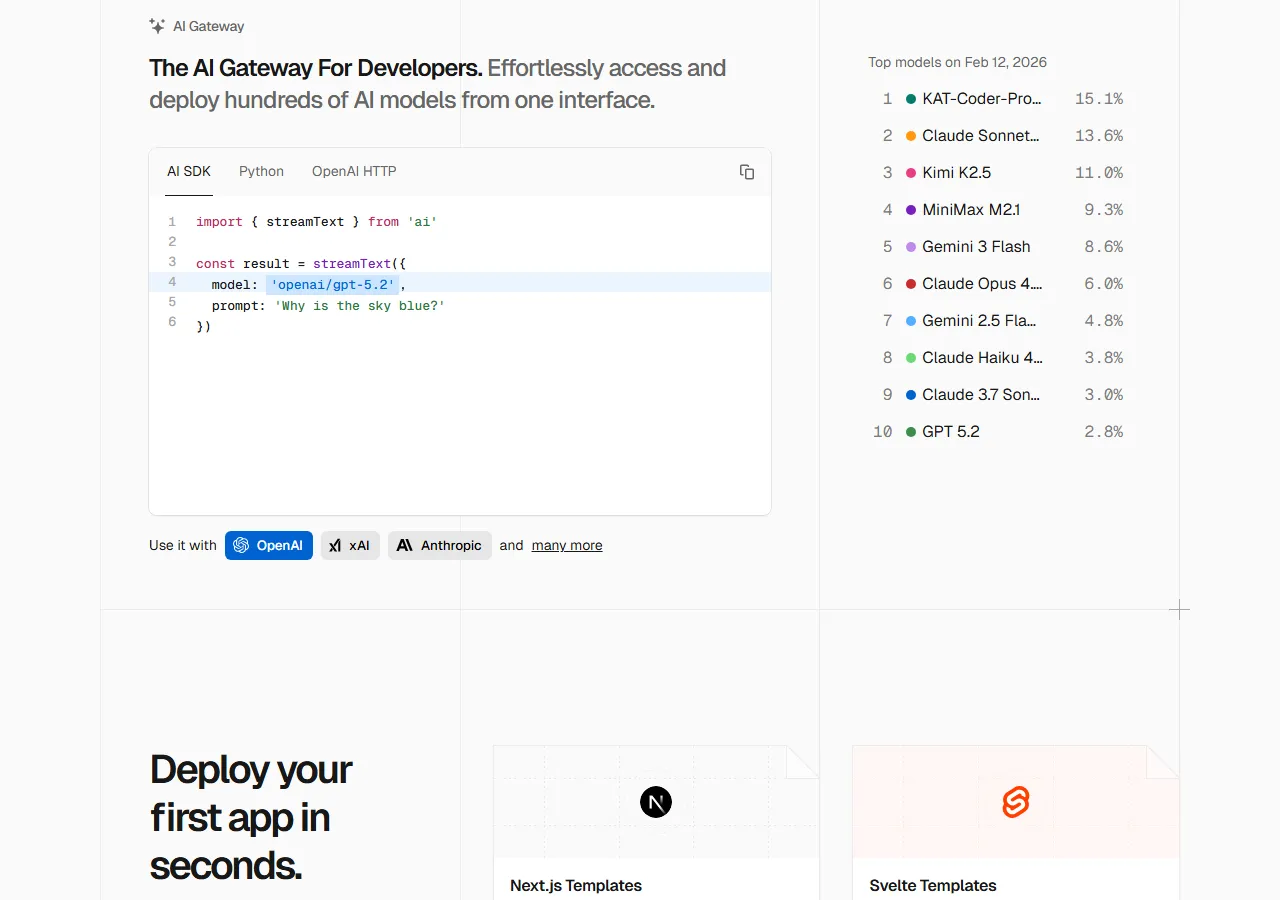Image resolution: width=1280 pixels, height=900 pixels.
Task: Open the many more providers link
Action: pyautogui.click(x=567, y=546)
